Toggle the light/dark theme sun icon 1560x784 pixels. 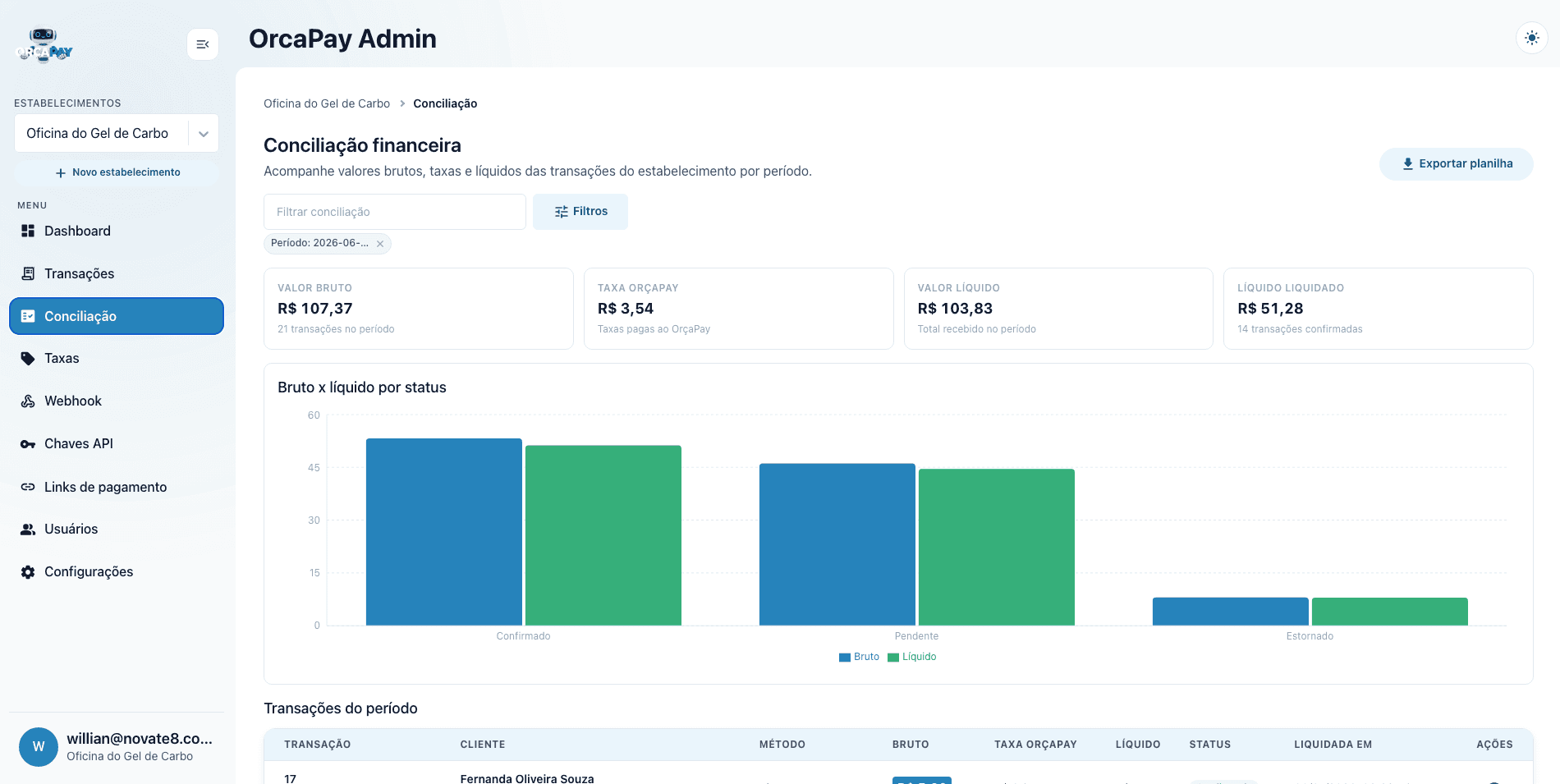1531,38
